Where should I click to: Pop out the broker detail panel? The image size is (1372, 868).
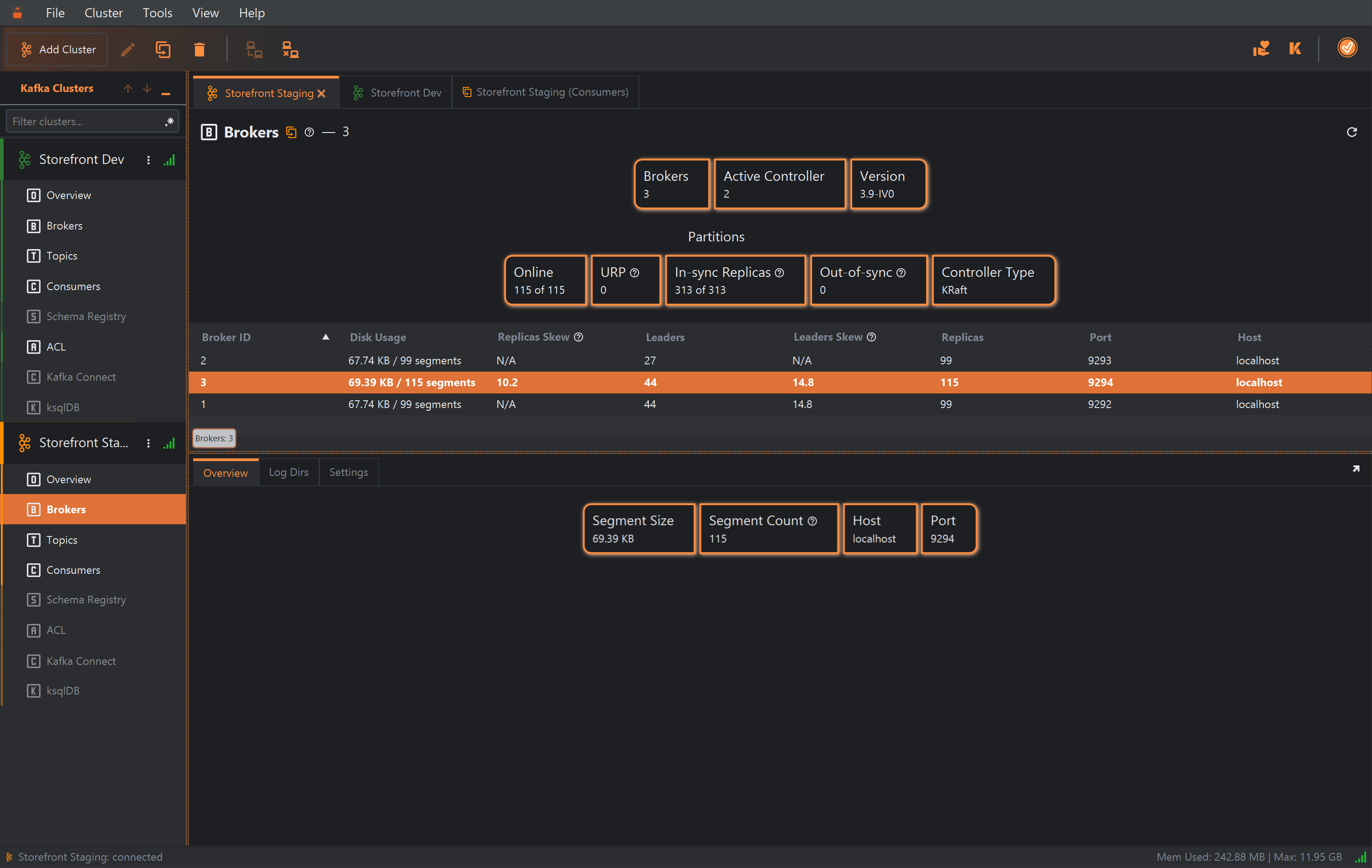(1356, 469)
